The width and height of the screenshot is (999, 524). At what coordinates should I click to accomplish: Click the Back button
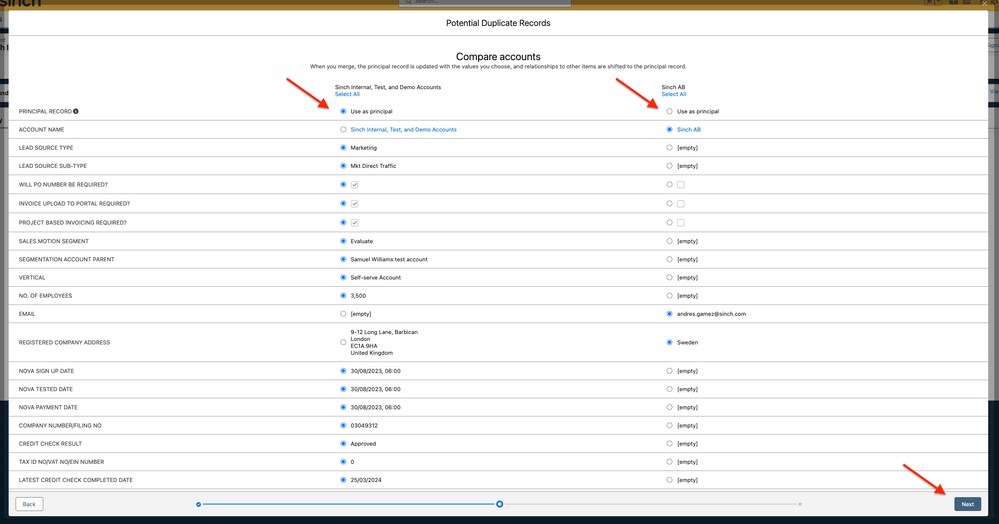click(29, 504)
